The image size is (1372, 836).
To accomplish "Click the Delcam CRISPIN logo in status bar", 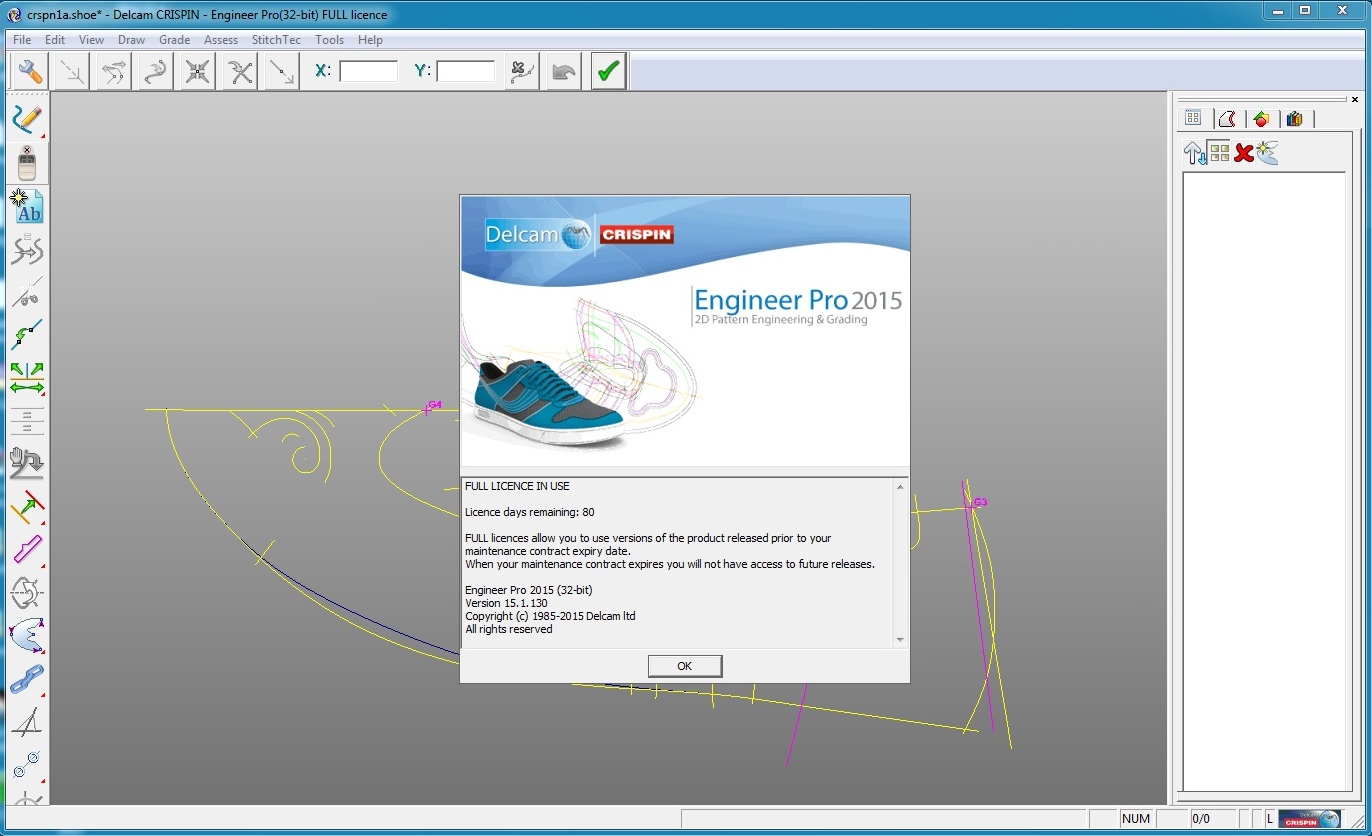I will (1309, 819).
